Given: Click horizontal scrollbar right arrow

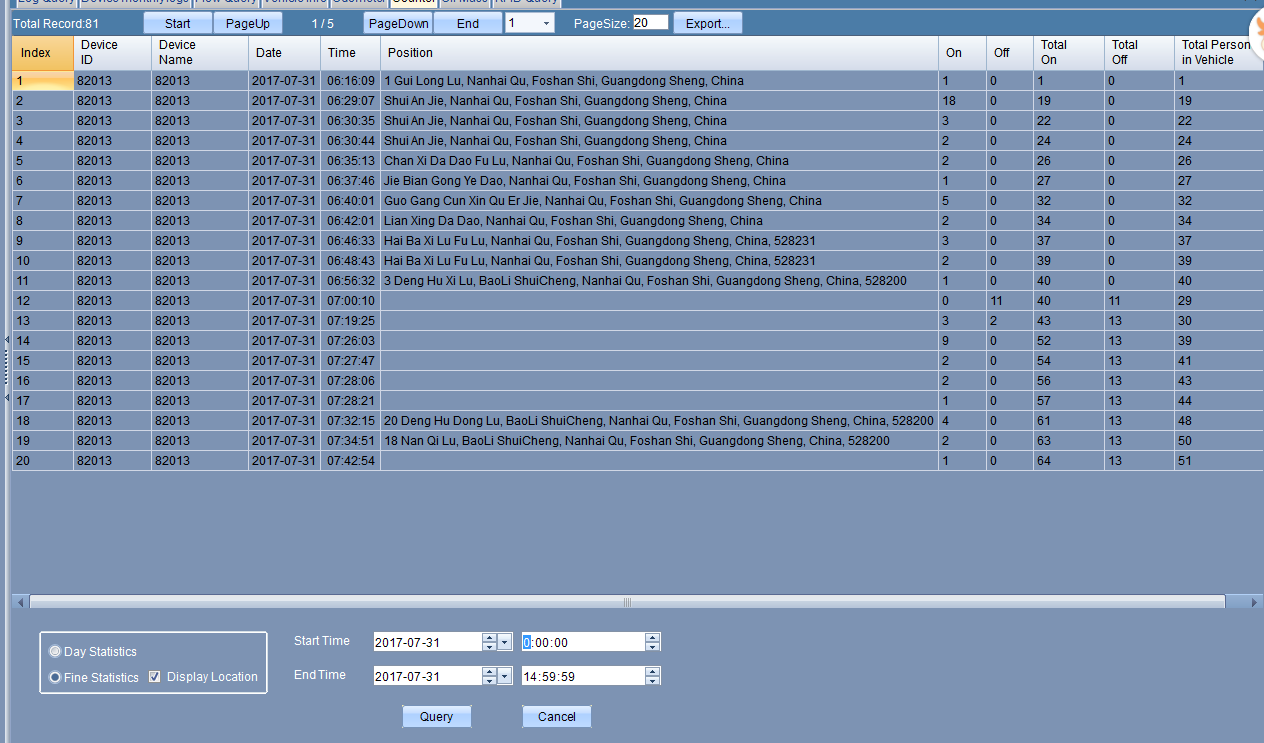Looking at the screenshot, I should (x=1255, y=602).
